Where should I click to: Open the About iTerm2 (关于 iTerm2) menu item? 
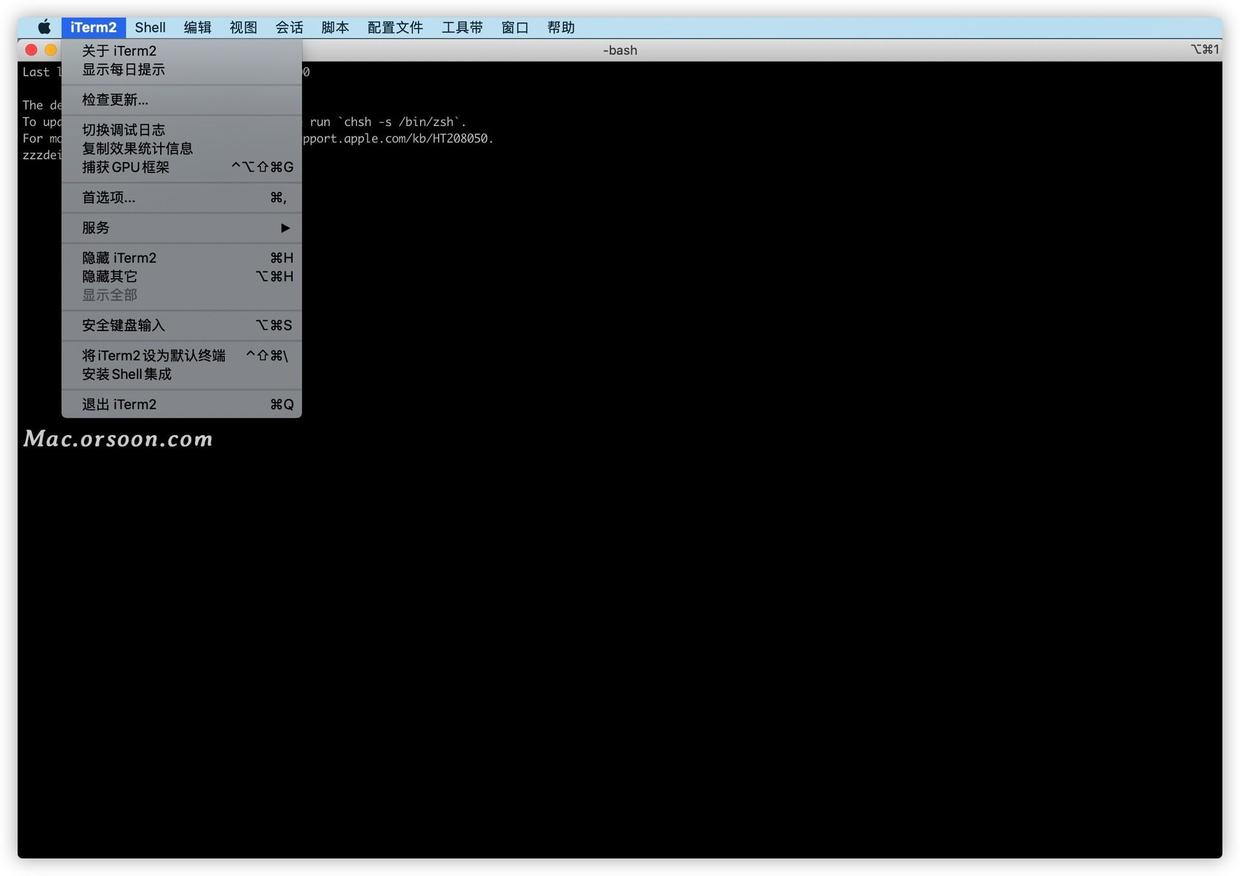pos(122,50)
